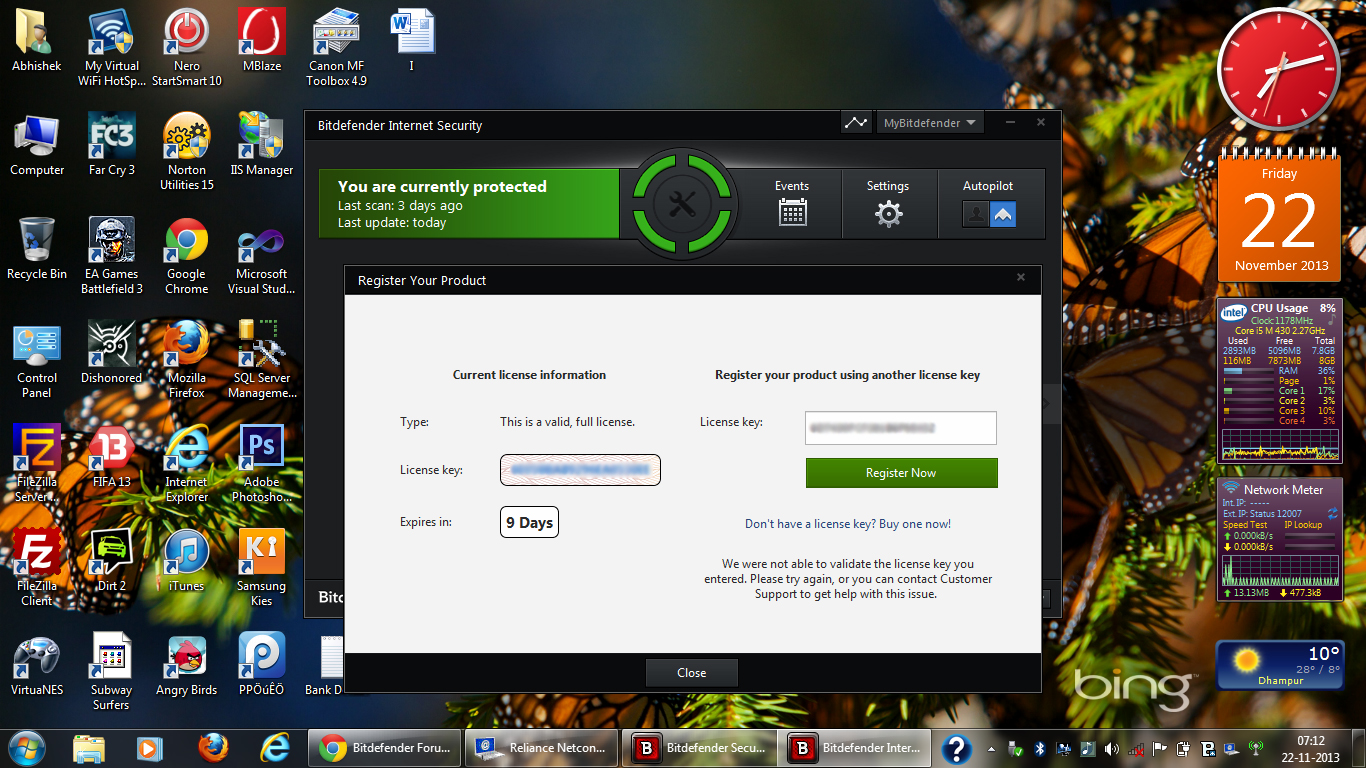Click the "9 Days" expiry box

pos(529,522)
